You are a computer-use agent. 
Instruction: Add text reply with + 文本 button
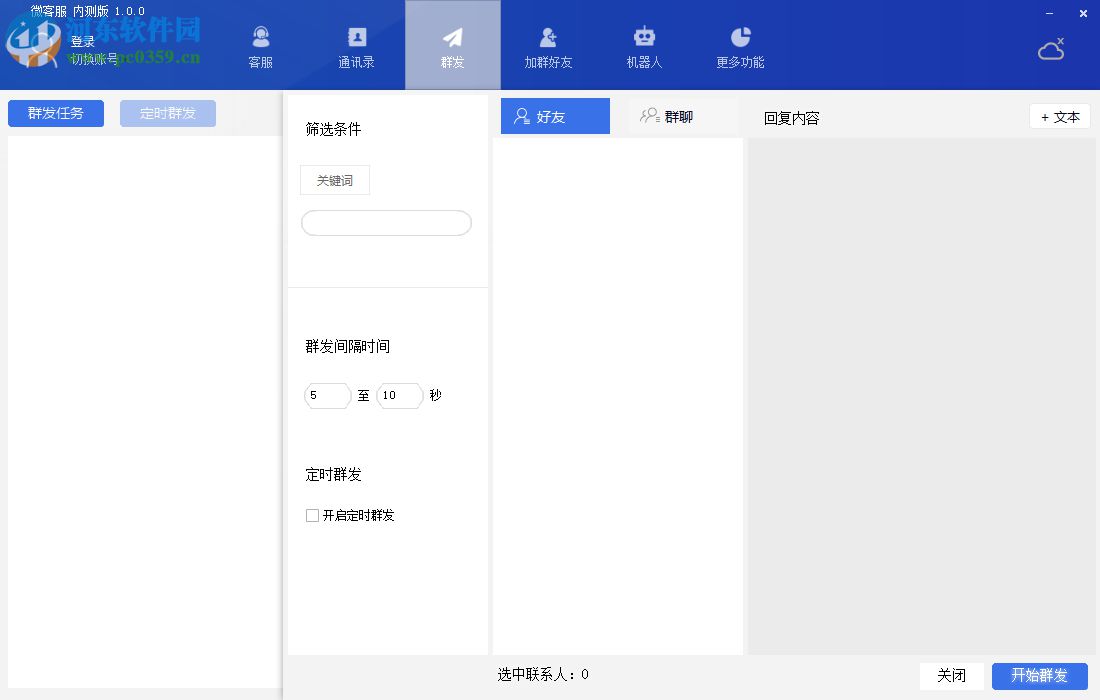[x=1059, y=117]
